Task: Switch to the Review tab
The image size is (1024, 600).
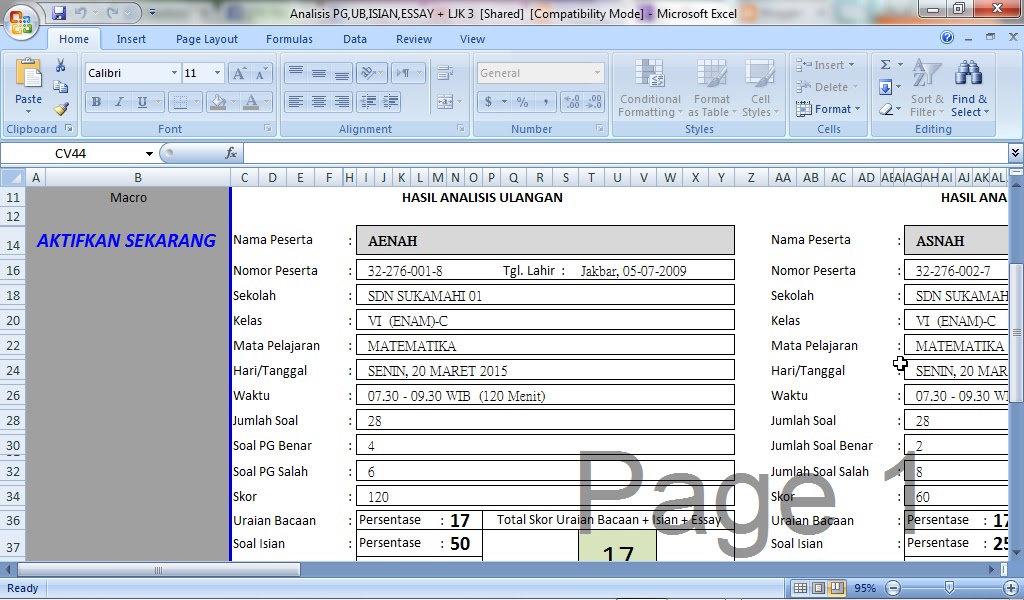Action: pos(414,39)
